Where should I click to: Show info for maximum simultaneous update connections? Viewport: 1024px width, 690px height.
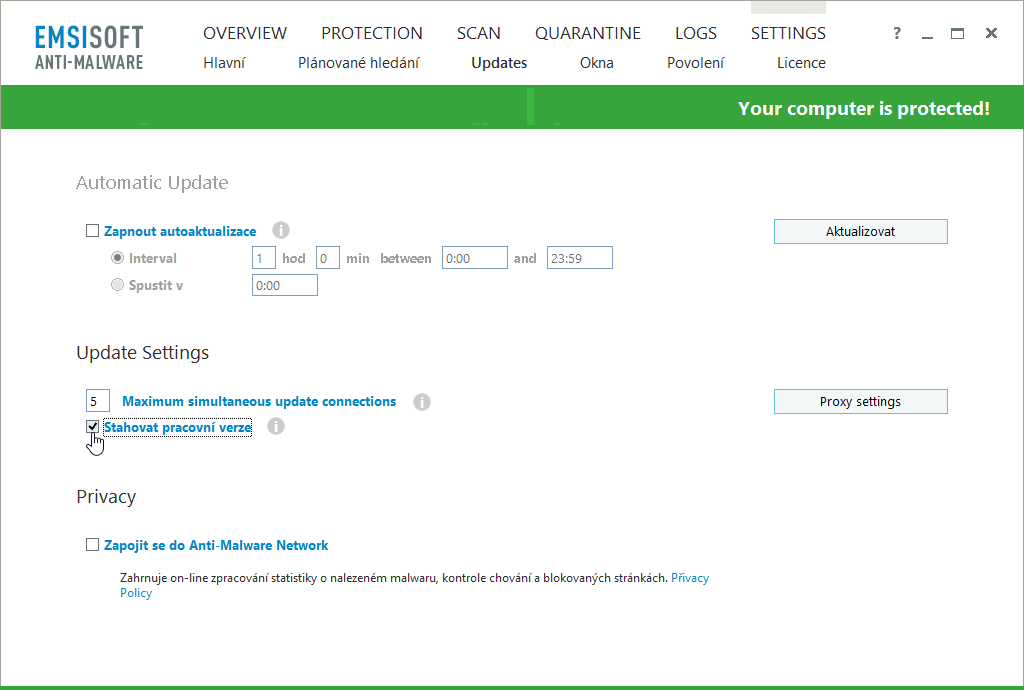(422, 401)
